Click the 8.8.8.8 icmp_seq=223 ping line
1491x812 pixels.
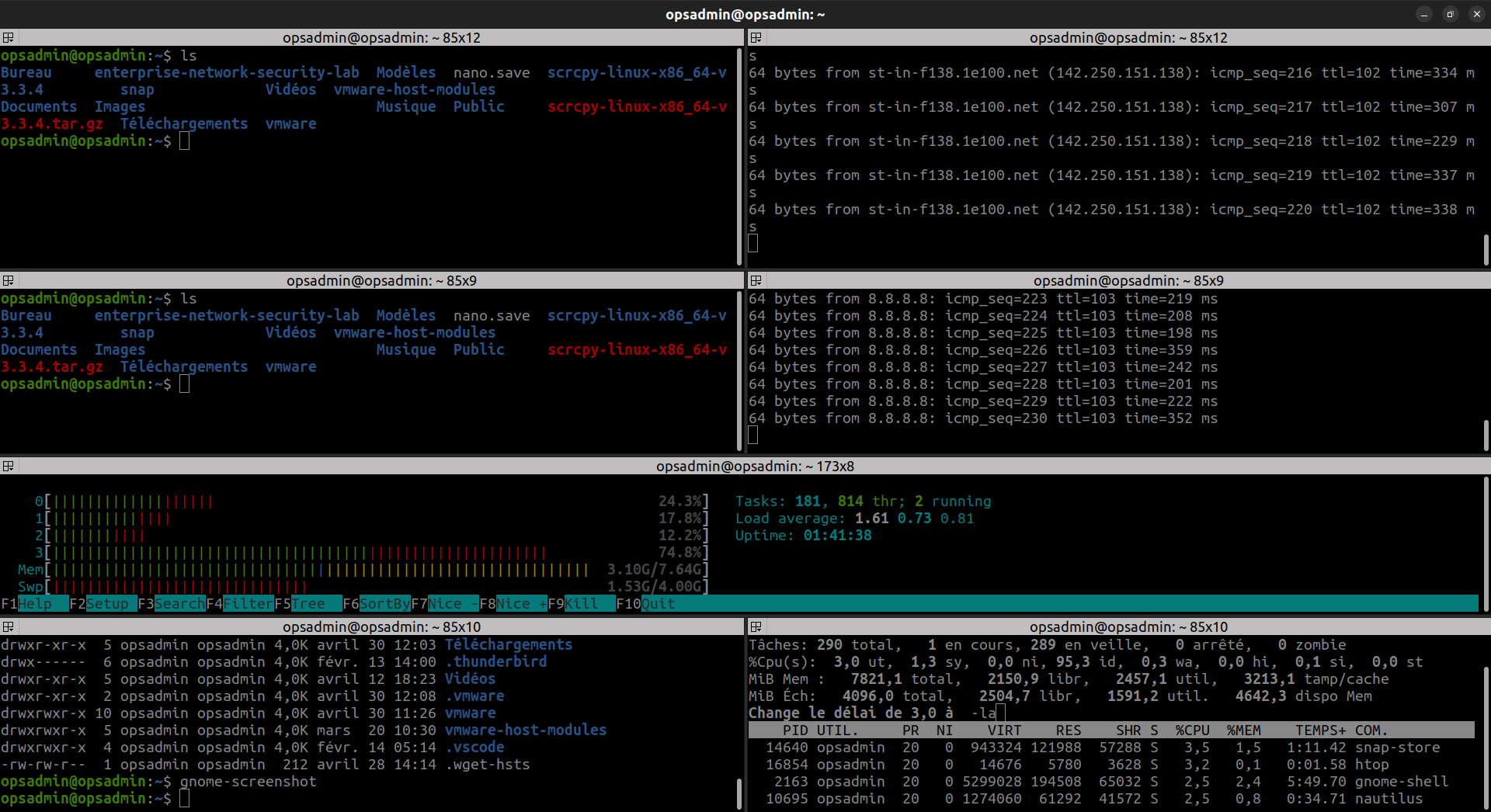click(983, 298)
